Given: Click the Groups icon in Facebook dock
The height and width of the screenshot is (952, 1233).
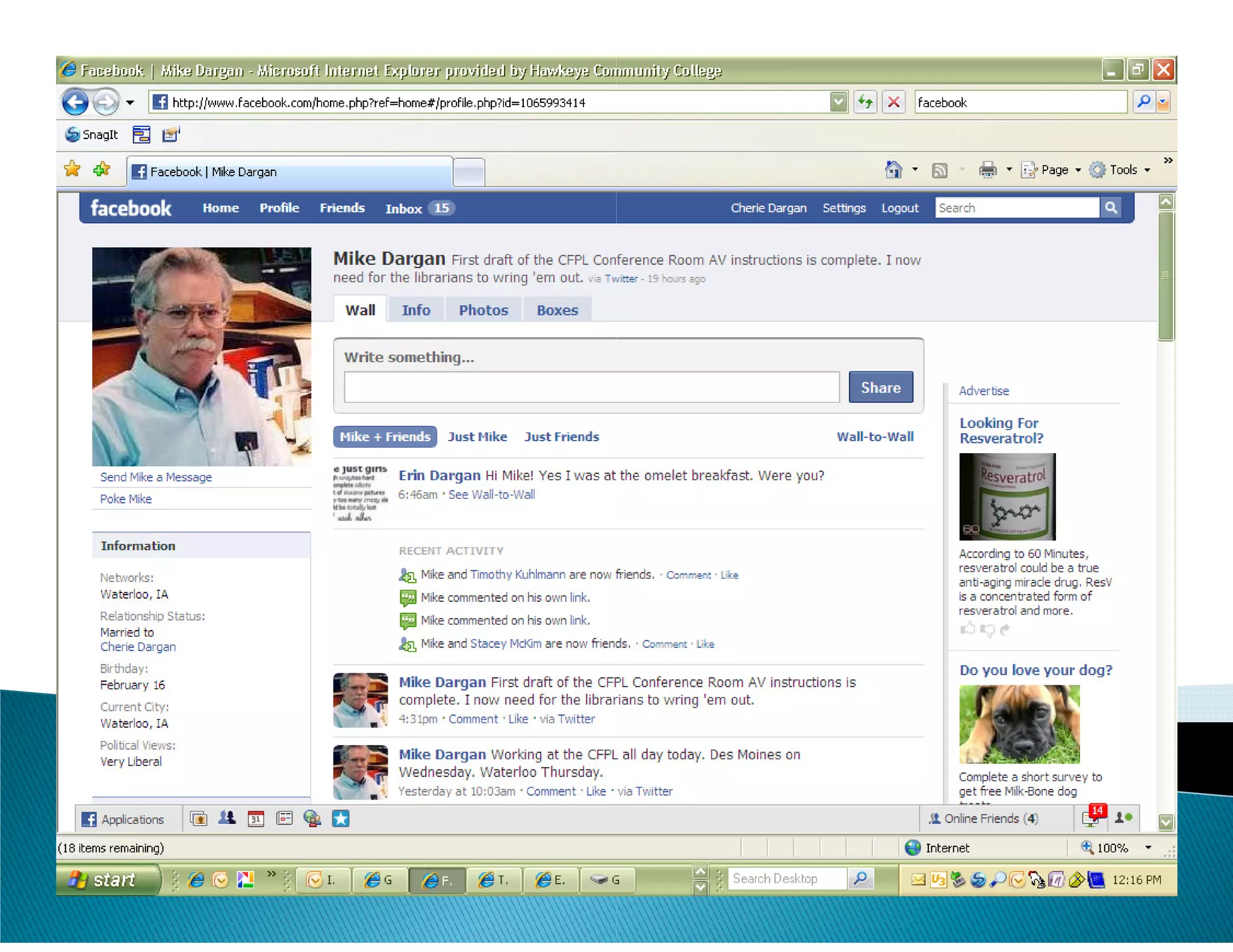Looking at the screenshot, I should (x=226, y=818).
